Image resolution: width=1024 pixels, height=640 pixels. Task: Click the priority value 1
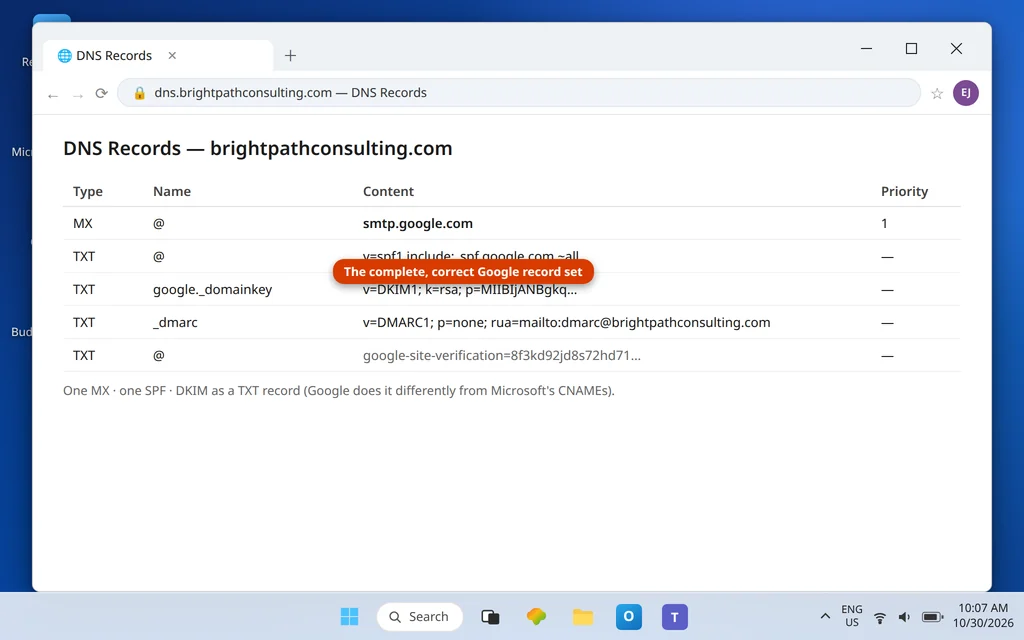click(x=884, y=223)
